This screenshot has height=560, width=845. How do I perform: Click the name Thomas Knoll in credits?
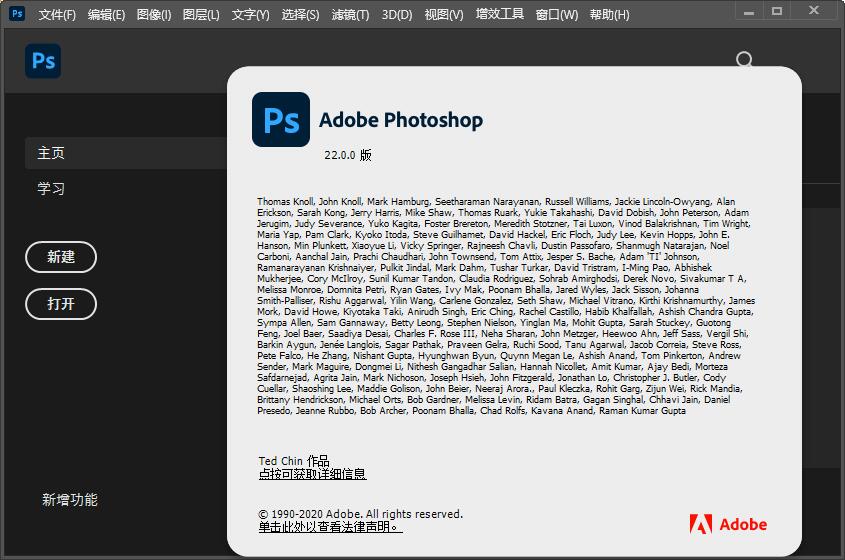click(286, 202)
